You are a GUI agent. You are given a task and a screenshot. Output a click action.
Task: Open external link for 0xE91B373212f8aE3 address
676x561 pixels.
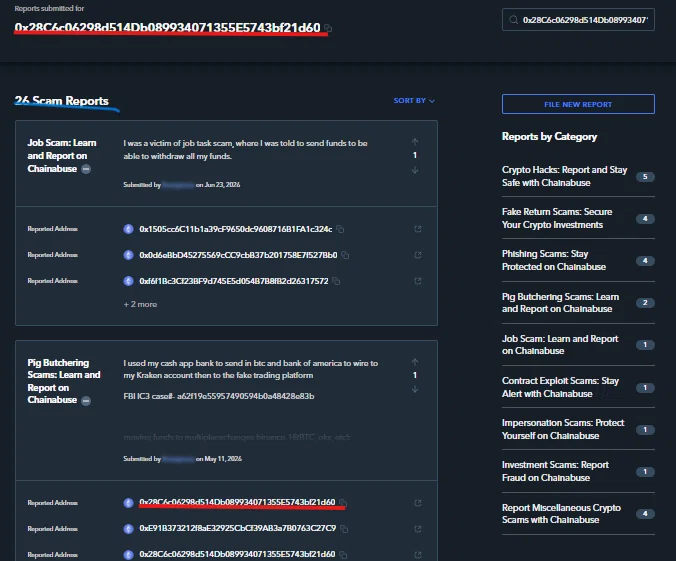(418, 529)
